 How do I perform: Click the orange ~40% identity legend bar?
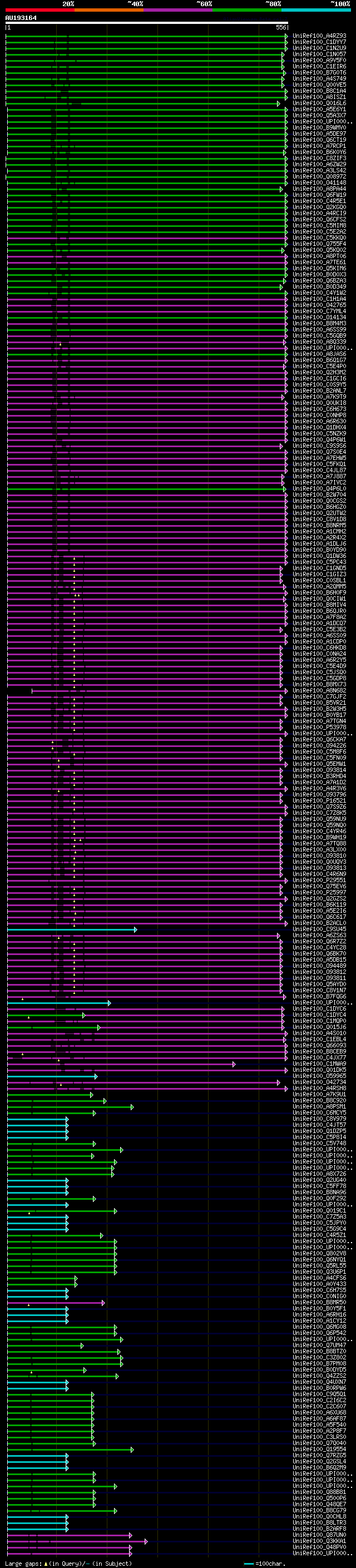click(109, 10)
